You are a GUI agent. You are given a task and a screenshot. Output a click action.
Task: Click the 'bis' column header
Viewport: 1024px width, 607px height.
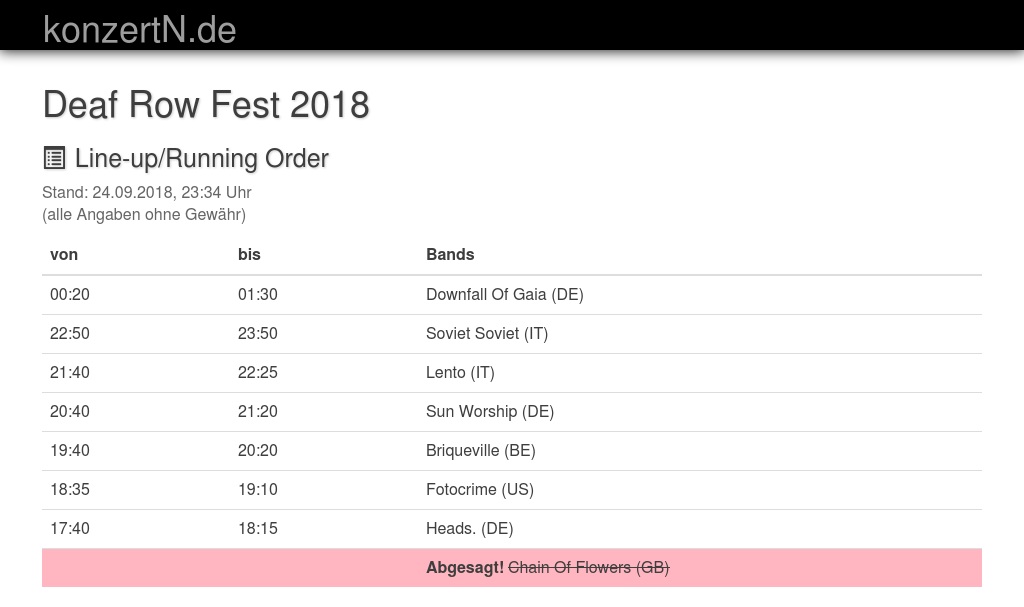[249, 254]
